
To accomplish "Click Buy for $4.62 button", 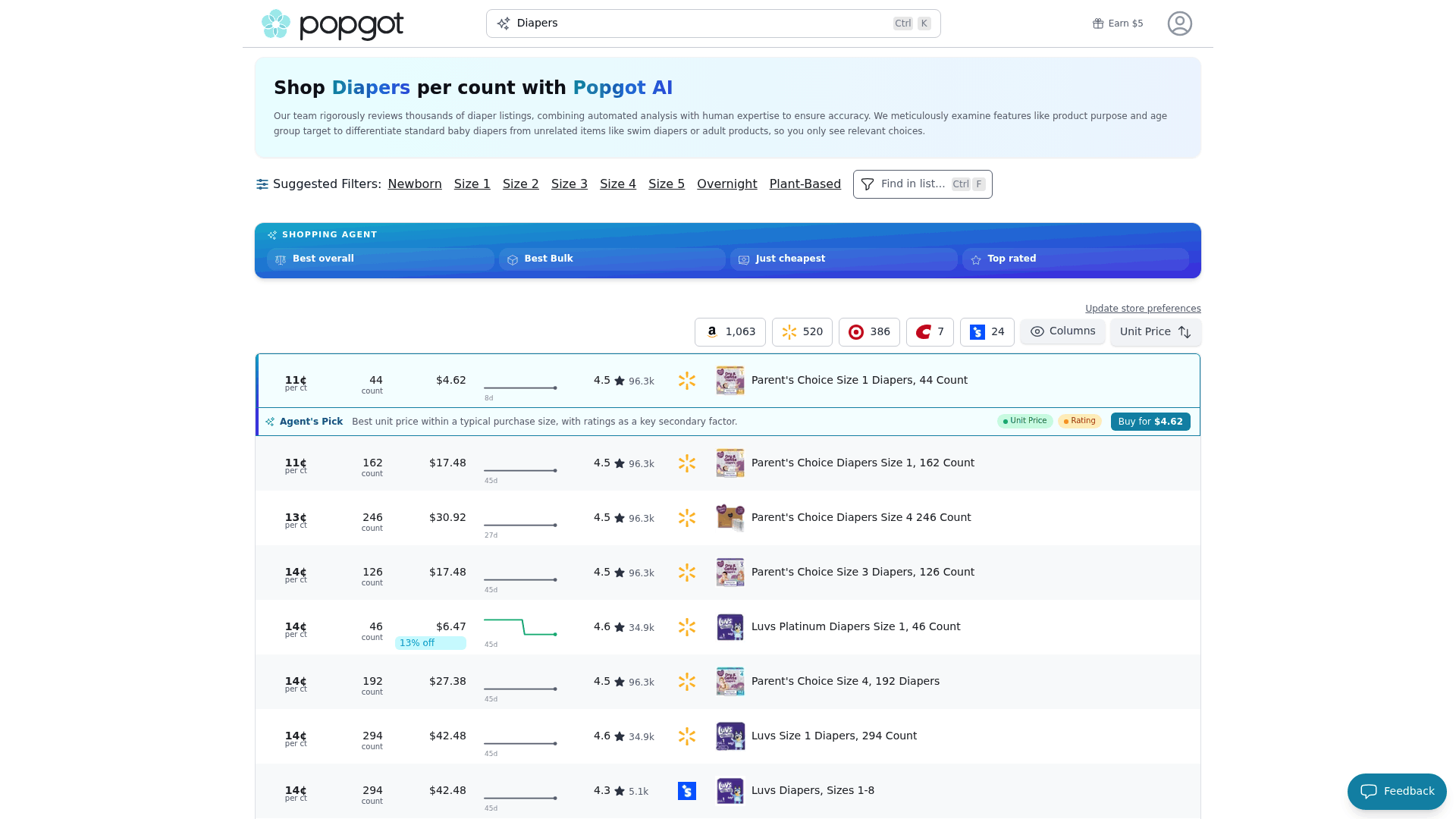I will [x=1150, y=422].
